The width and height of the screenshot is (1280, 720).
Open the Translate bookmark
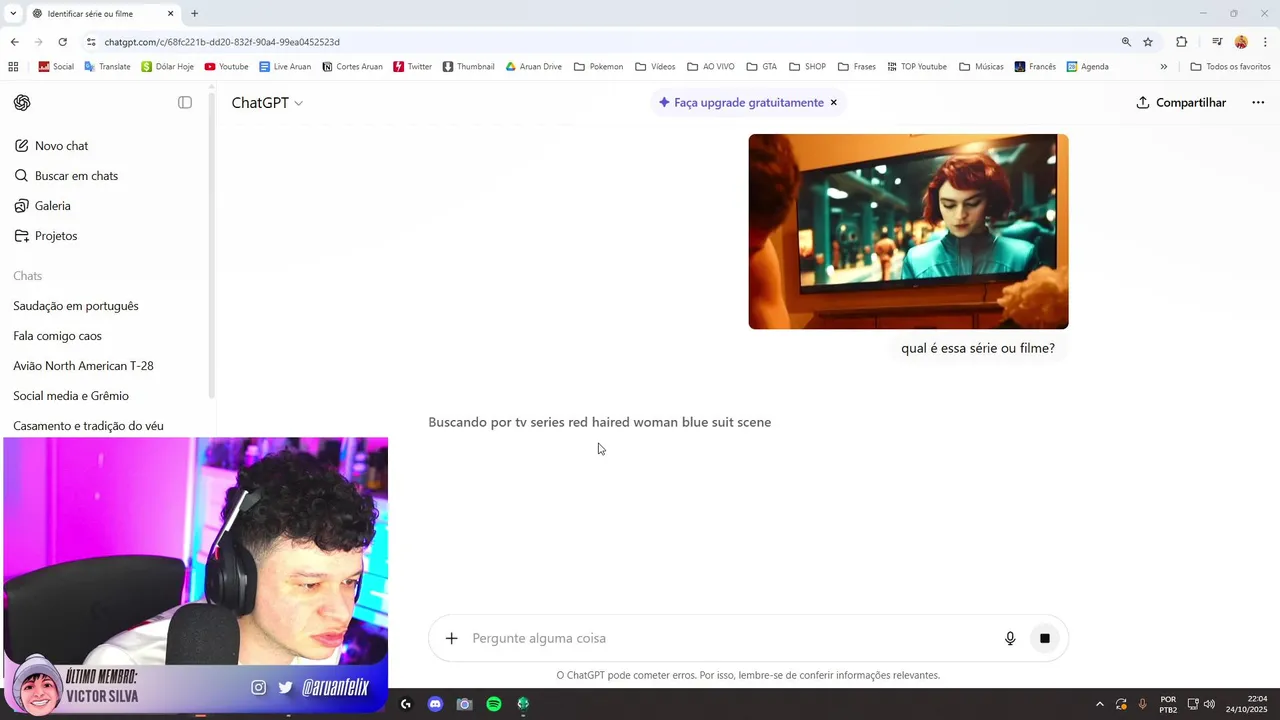(107, 67)
